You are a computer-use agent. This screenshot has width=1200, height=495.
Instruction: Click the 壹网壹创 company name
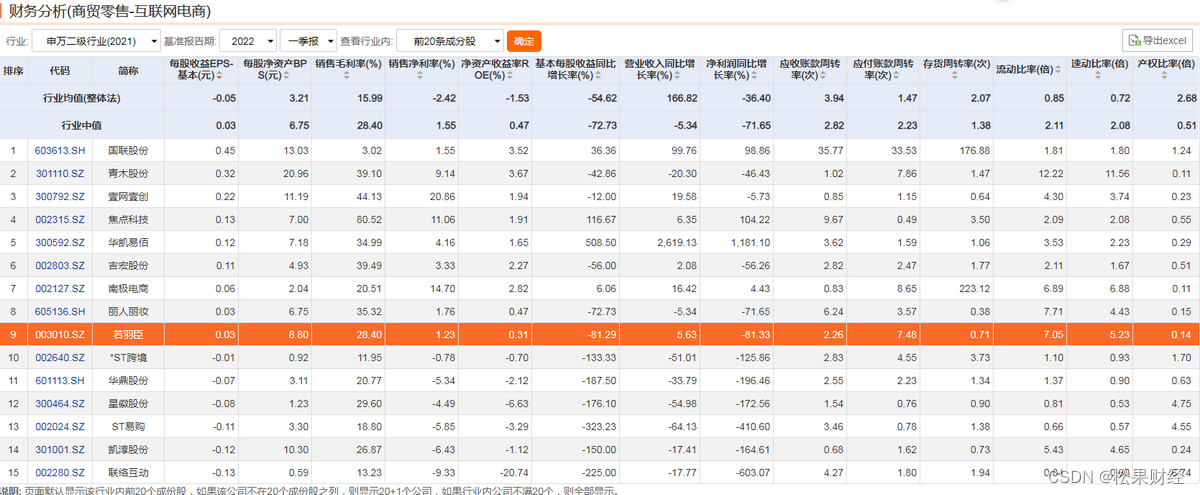[x=128, y=196]
